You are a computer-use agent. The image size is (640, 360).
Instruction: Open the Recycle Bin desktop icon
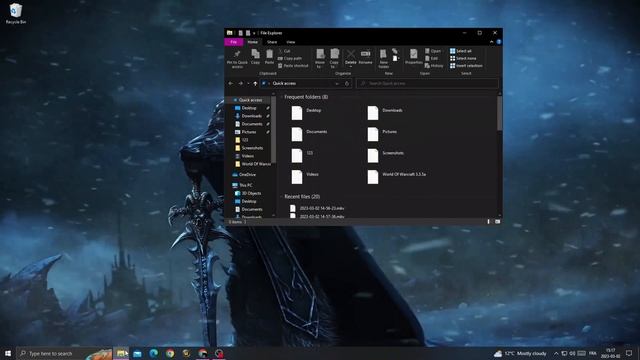point(16,13)
